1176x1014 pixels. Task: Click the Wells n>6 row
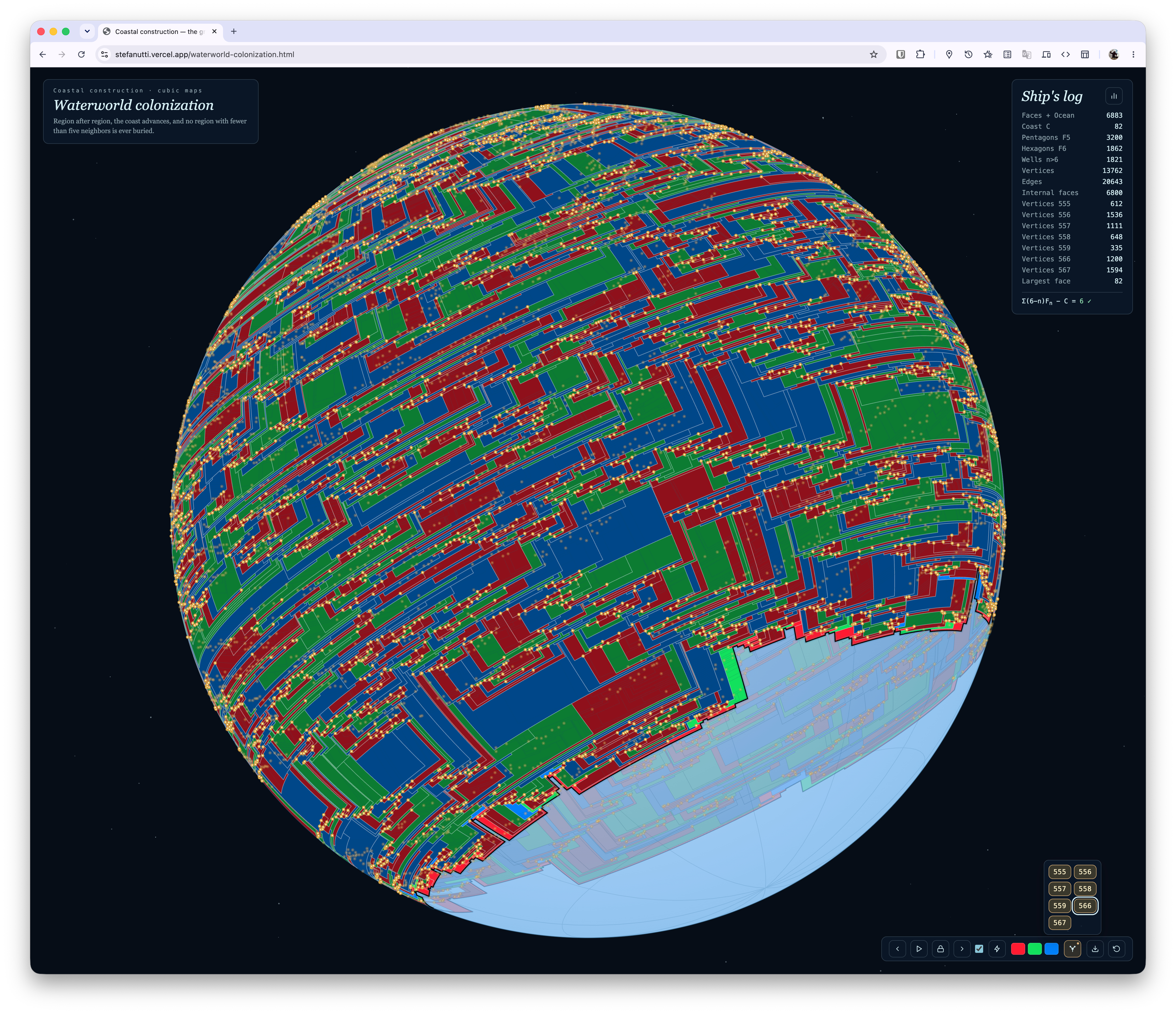point(1071,159)
